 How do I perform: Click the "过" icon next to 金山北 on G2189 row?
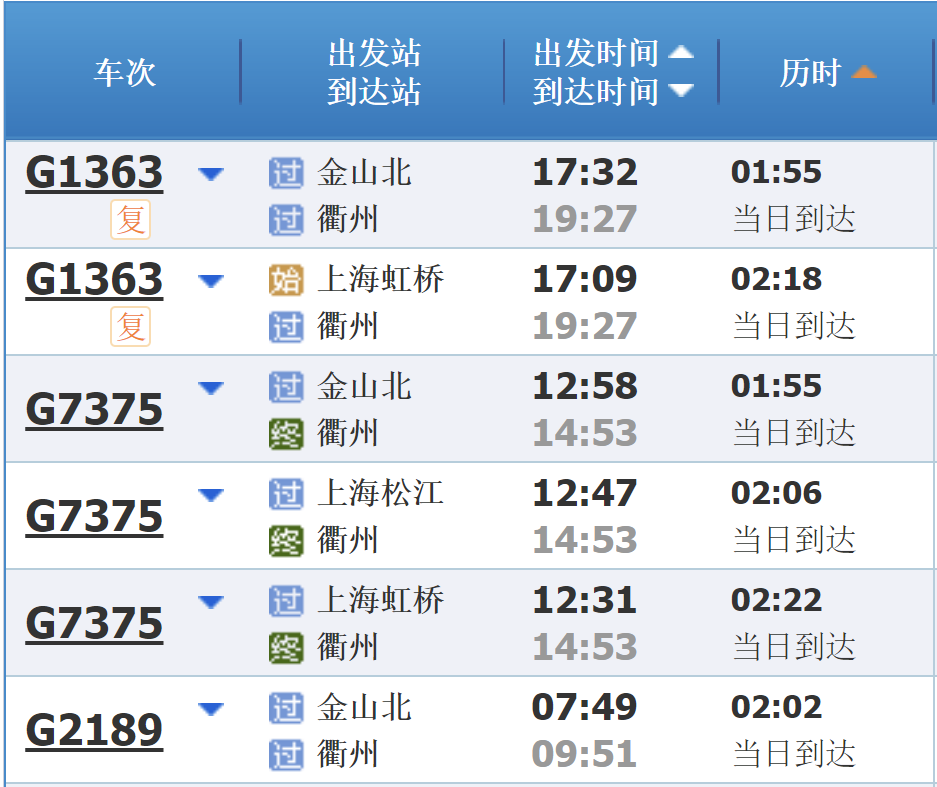tap(285, 707)
